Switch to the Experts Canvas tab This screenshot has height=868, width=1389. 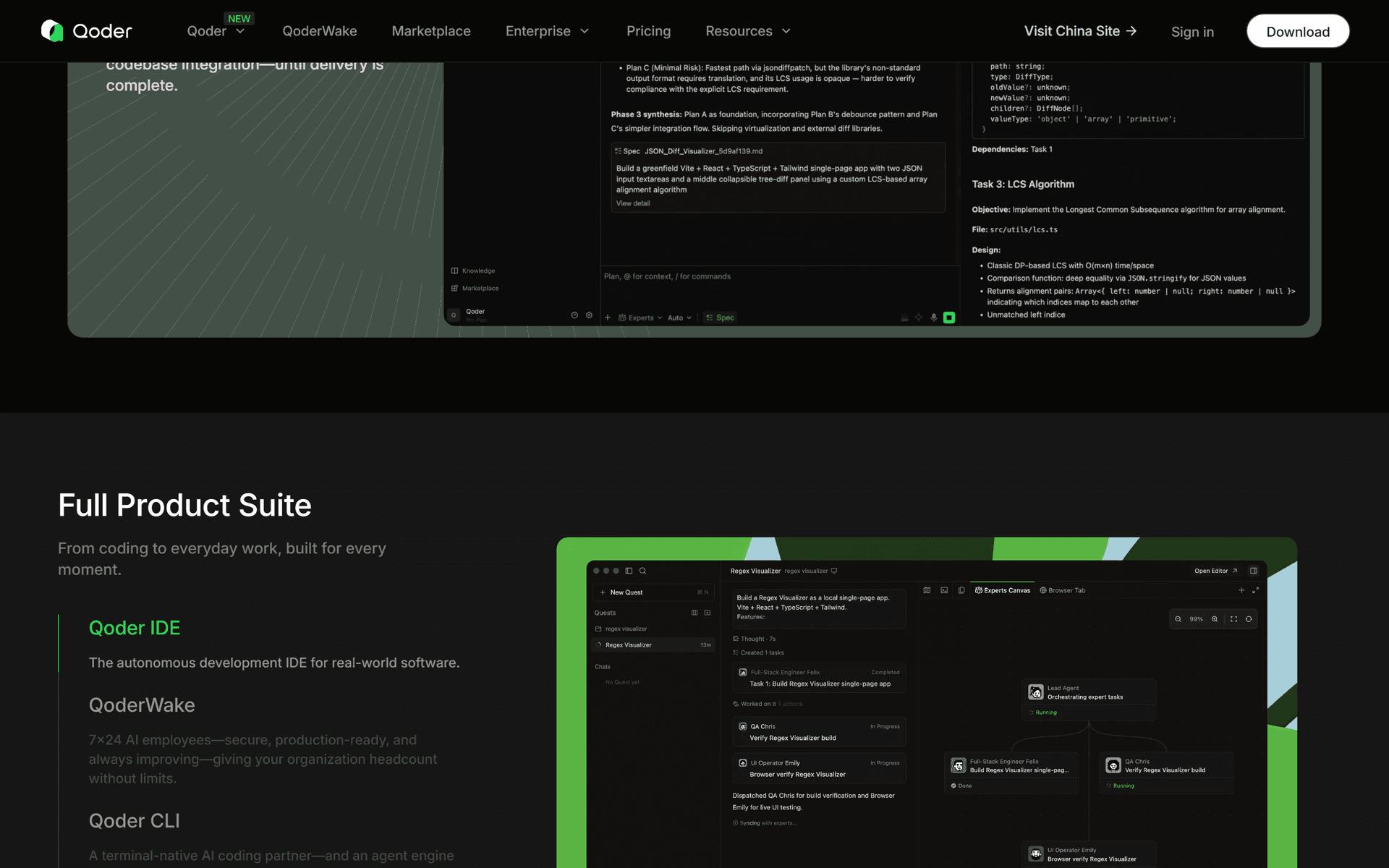pyautogui.click(x=1003, y=590)
